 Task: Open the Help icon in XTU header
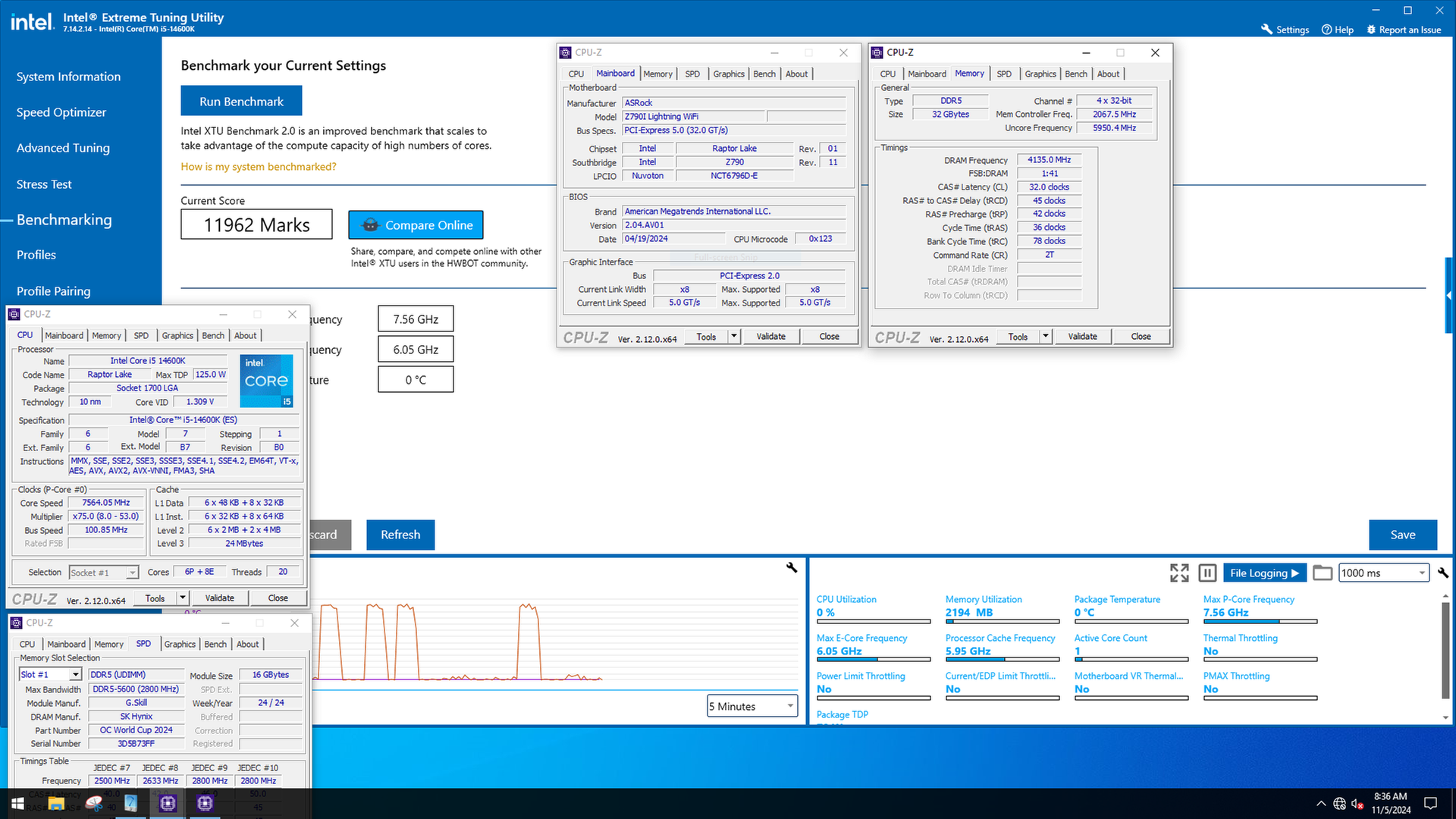tap(1327, 30)
